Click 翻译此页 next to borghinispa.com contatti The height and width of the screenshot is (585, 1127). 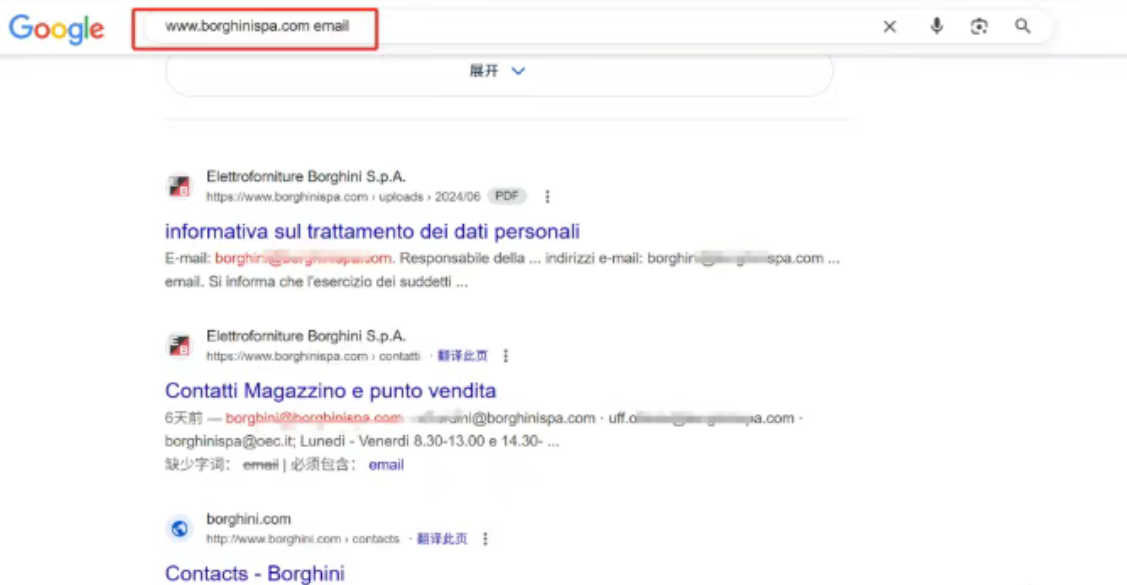pos(462,356)
